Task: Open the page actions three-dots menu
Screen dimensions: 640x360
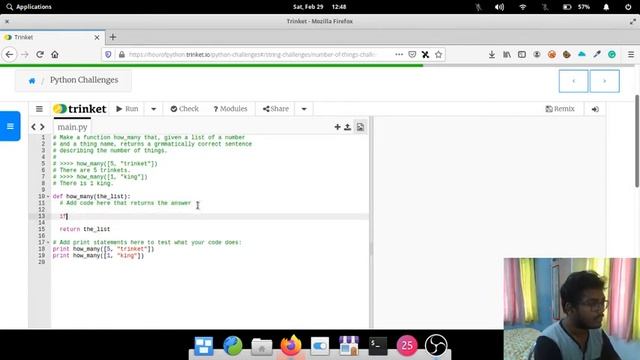Action: click(399, 54)
